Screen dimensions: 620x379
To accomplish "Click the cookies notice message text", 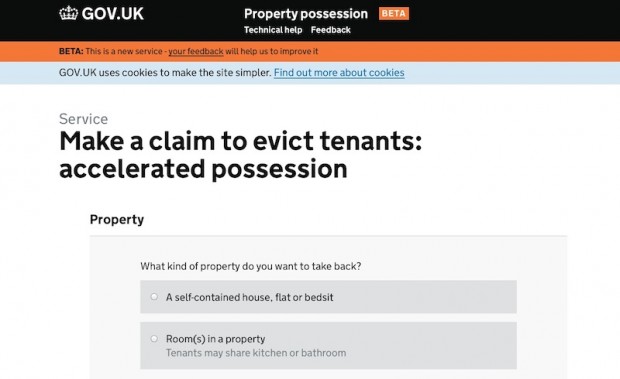I will 165,73.
